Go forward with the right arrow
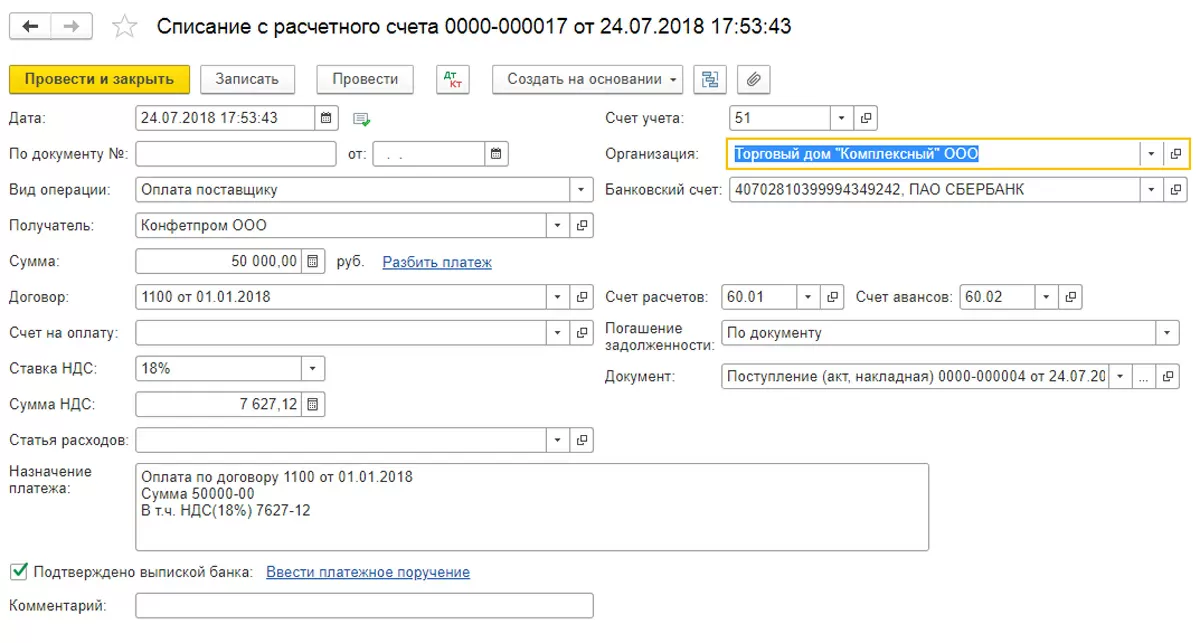This screenshot has height=643, width=1200. tap(72, 27)
